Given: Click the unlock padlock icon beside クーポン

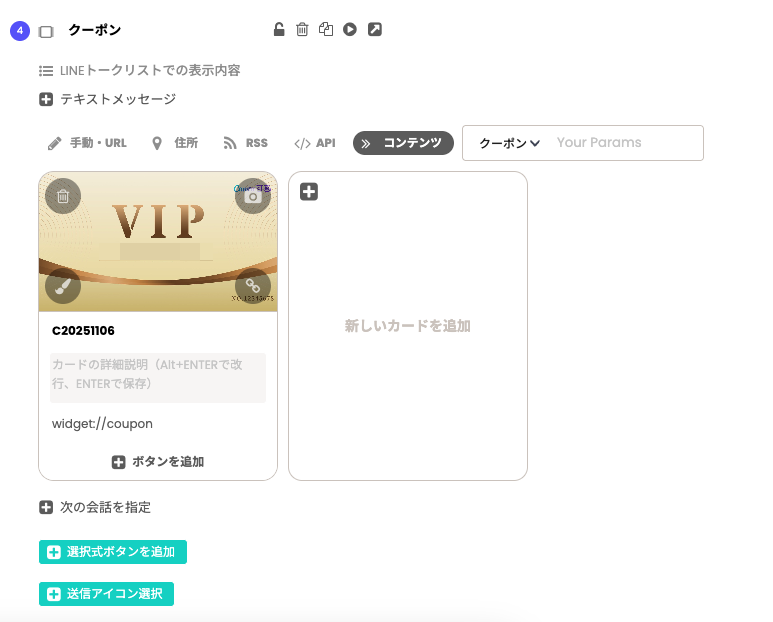Looking at the screenshot, I should click(279, 30).
